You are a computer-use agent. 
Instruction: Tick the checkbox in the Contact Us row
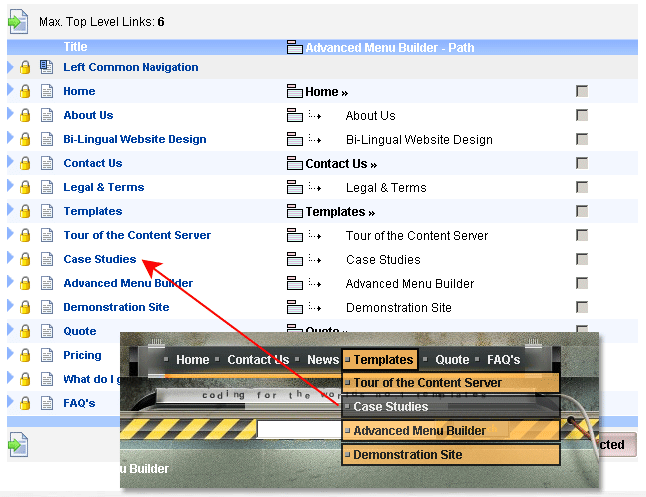point(582,163)
